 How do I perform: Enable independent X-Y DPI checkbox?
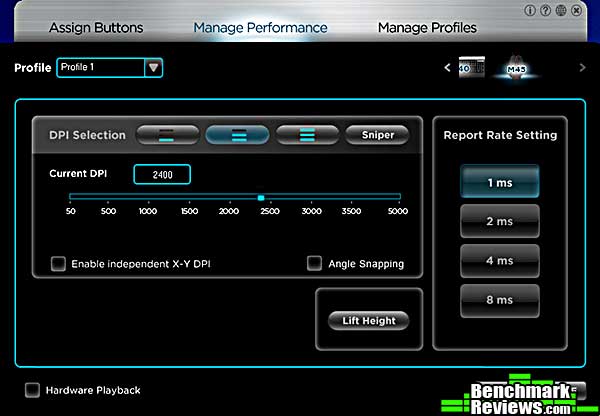pyautogui.click(x=59, y=264)
